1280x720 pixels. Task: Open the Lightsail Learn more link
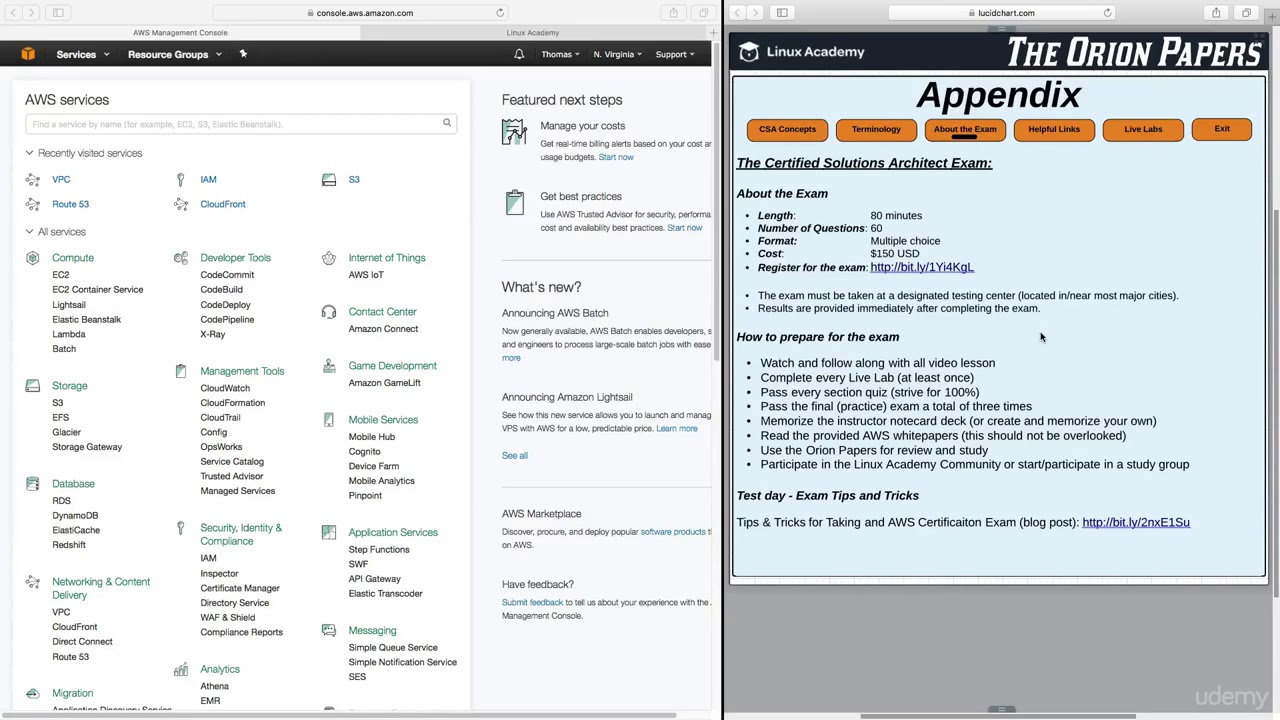tap(677, 429)
